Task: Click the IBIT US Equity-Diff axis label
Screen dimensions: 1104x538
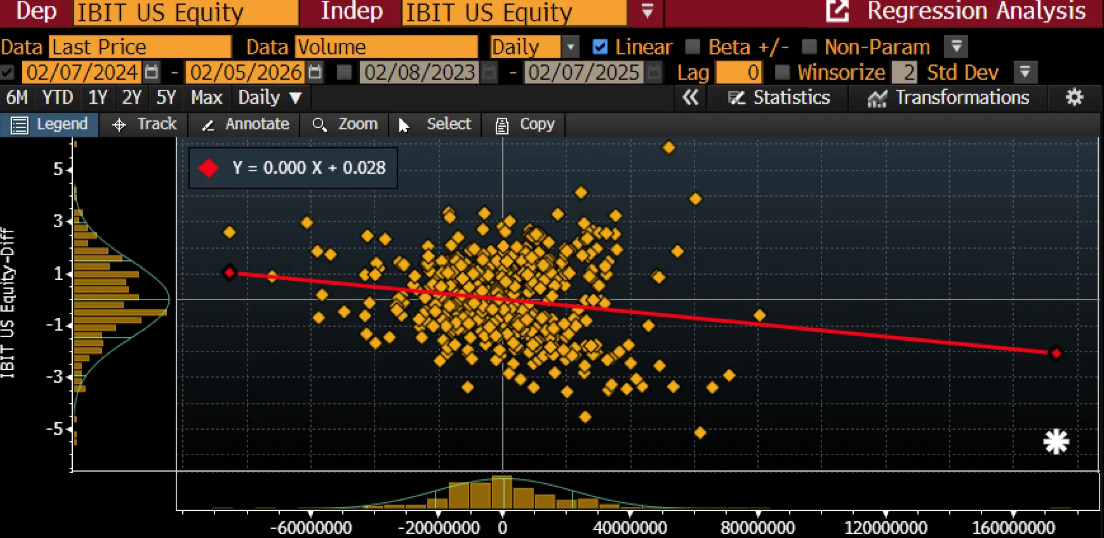Action: click(x=8, y=304)
